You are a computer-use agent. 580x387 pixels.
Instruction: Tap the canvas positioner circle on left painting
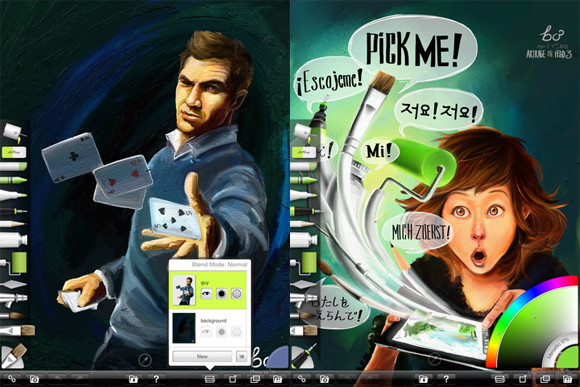145,360
